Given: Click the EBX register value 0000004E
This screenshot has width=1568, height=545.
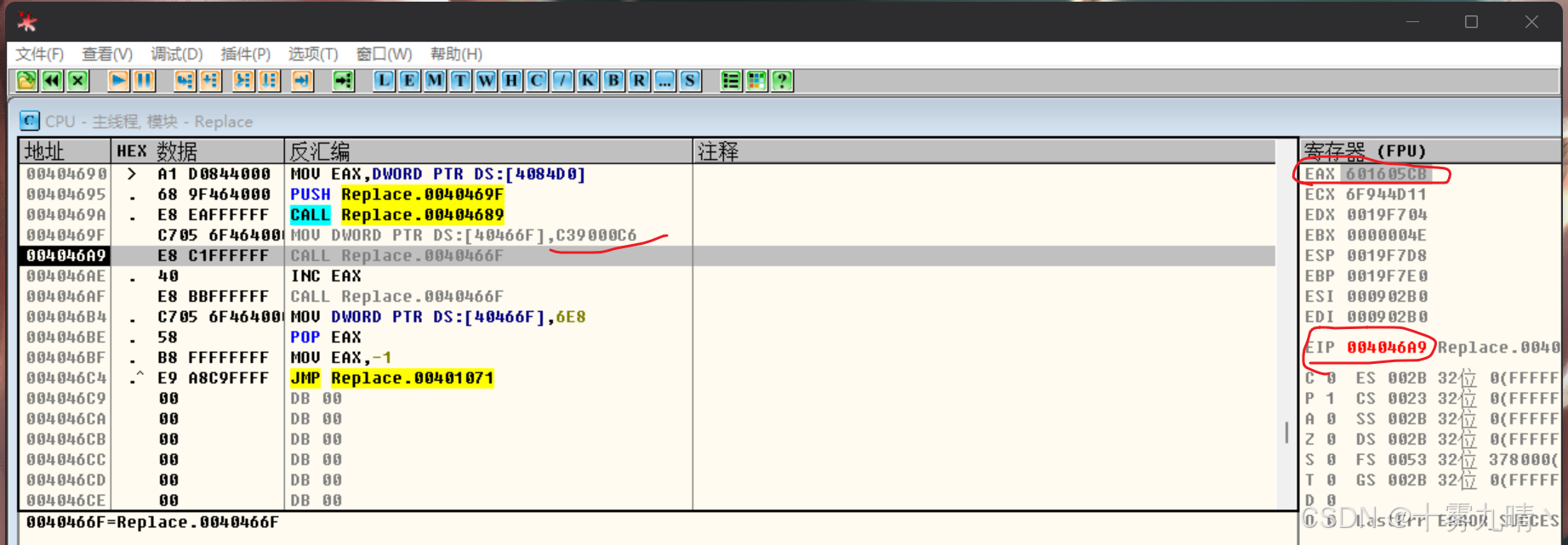Looking at the screenshot, I should 1387,235.
